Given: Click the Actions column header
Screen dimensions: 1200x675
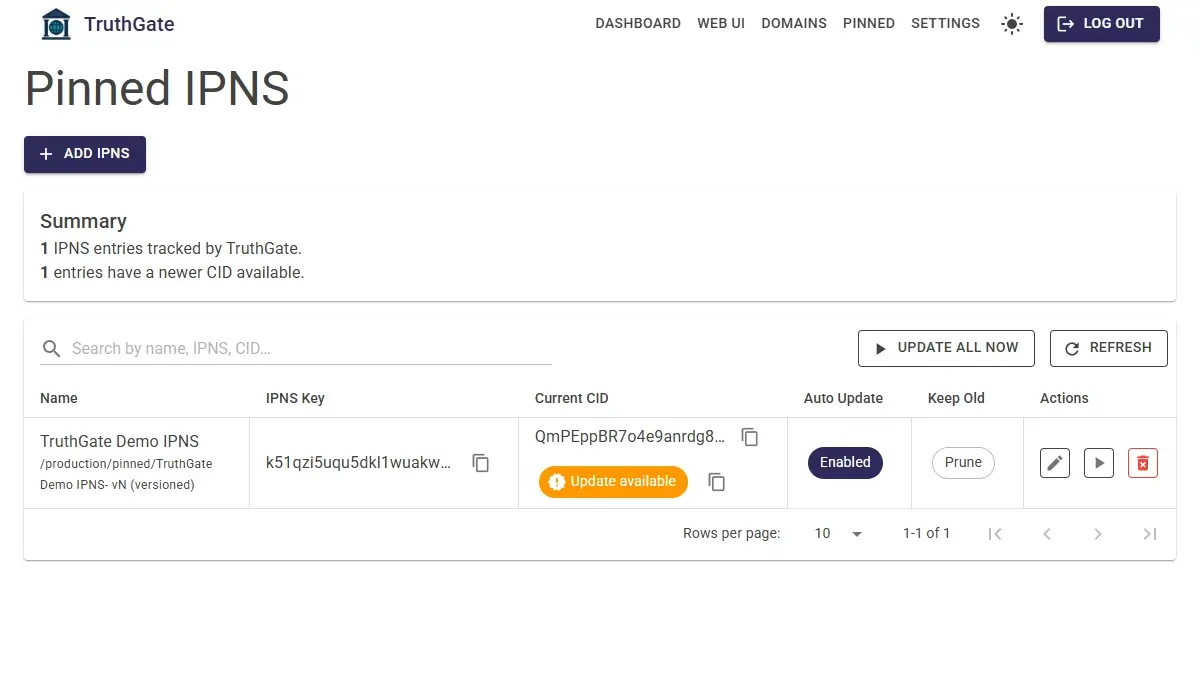Looking at the screenshot, I should (1064, 398).
